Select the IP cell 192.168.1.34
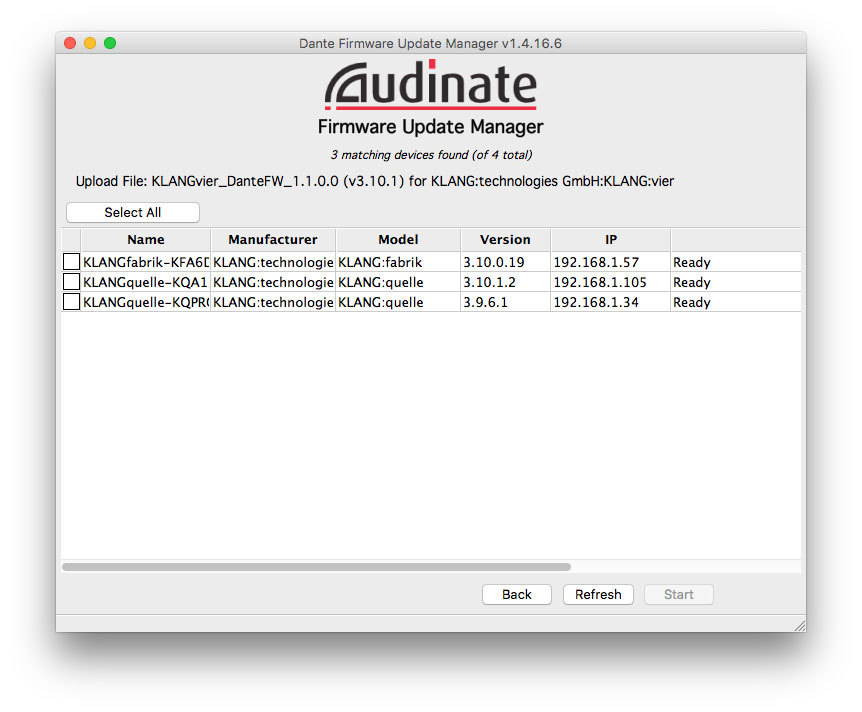This screenshot has width=862, height=712. (610, 302)
